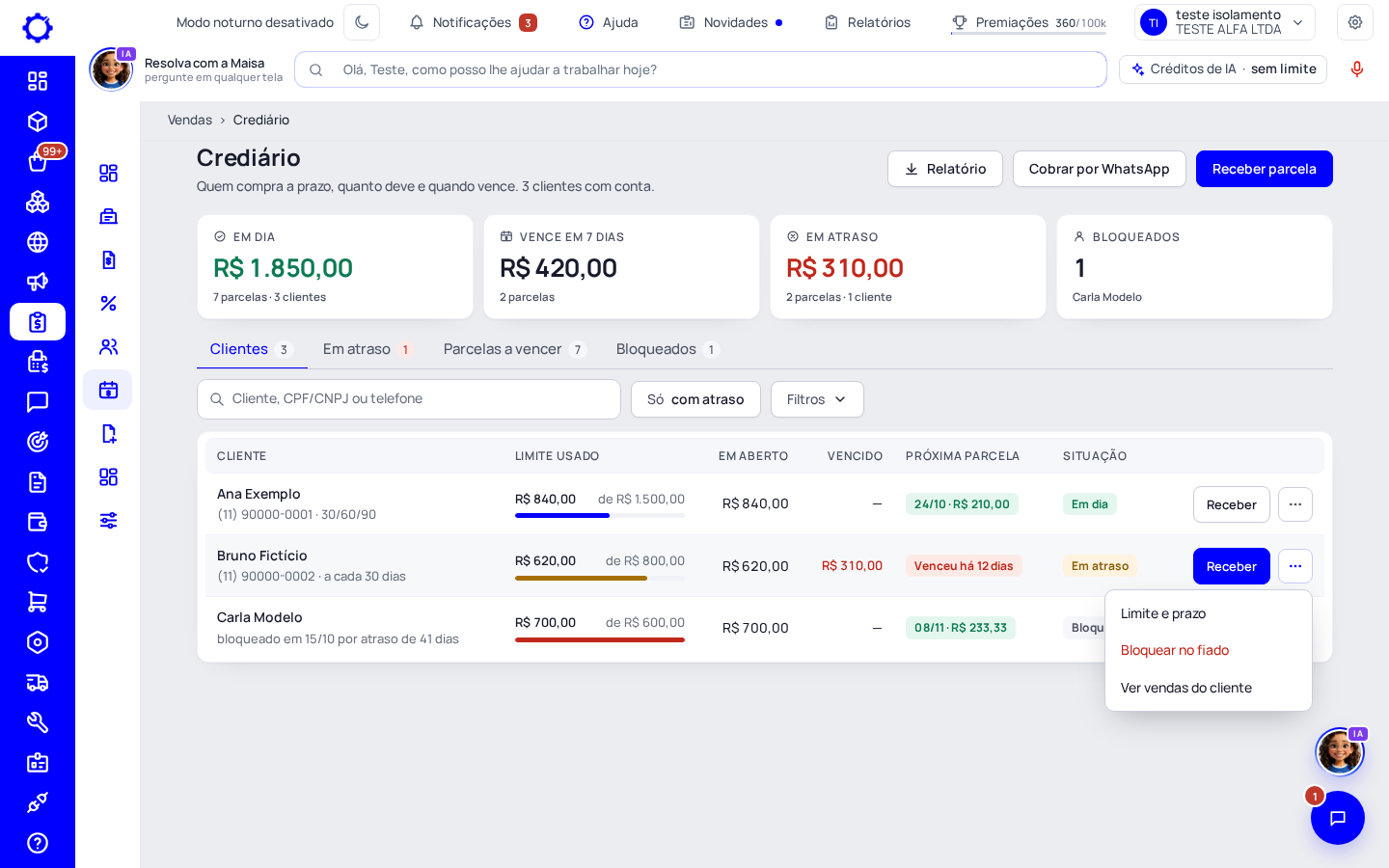Open the 'Parcelas a vencer' tab
The image size is (1389, 868).
(514, 349)
